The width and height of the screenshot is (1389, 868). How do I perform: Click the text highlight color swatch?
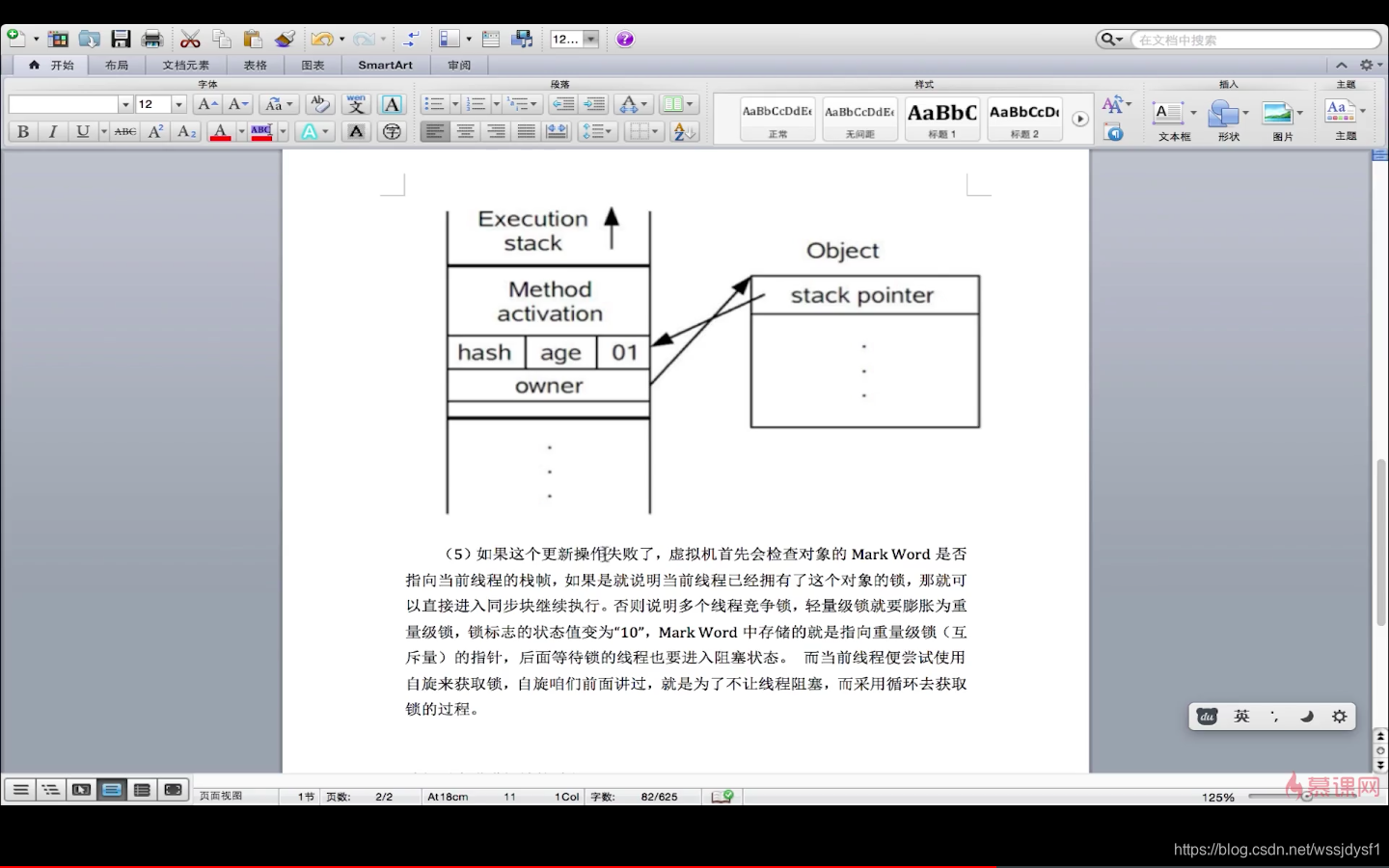pyautogui.click(x=261, y=131)
